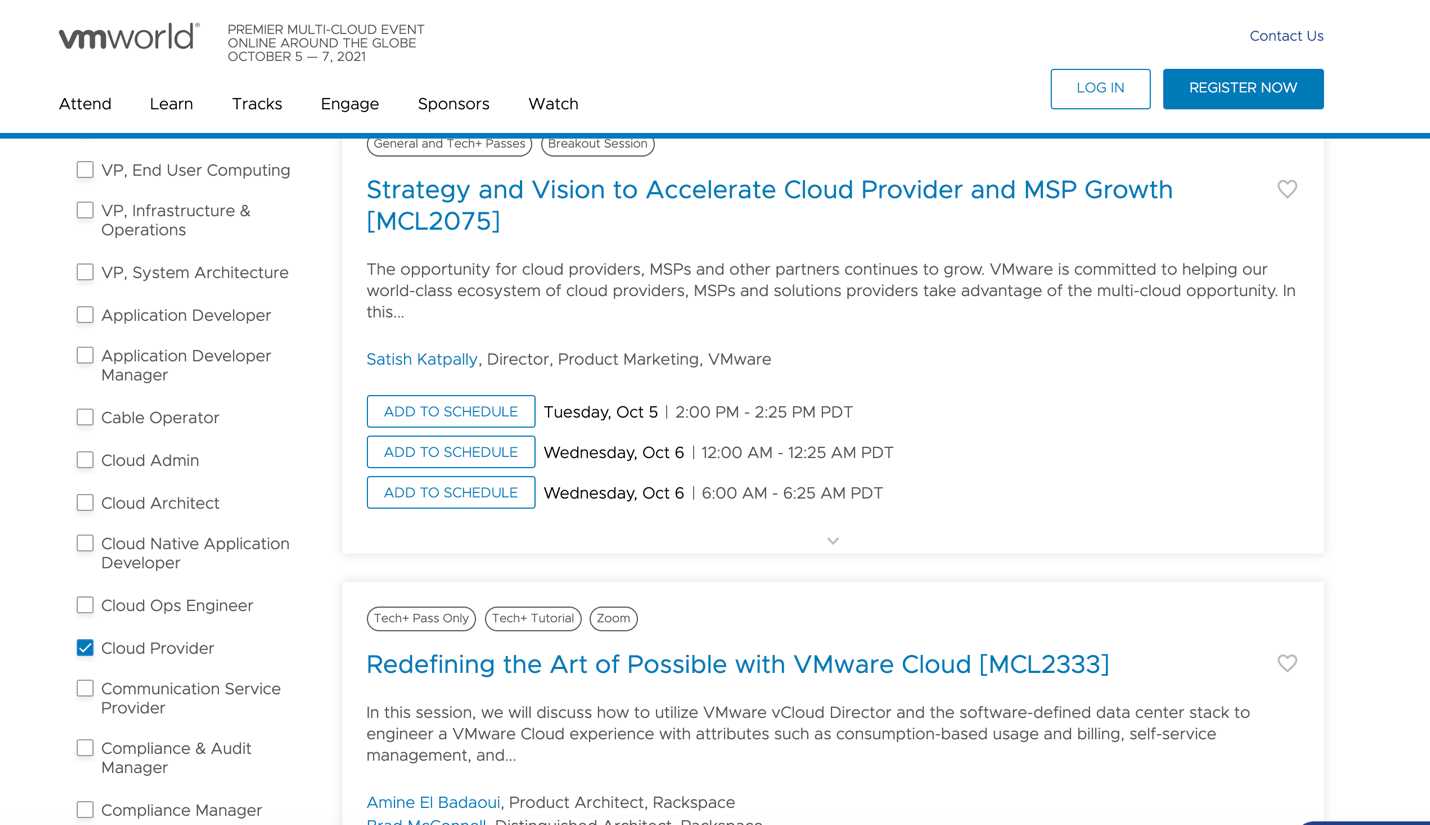Click the VMworld logo
1430x825 pixels.
pos(129,37)
